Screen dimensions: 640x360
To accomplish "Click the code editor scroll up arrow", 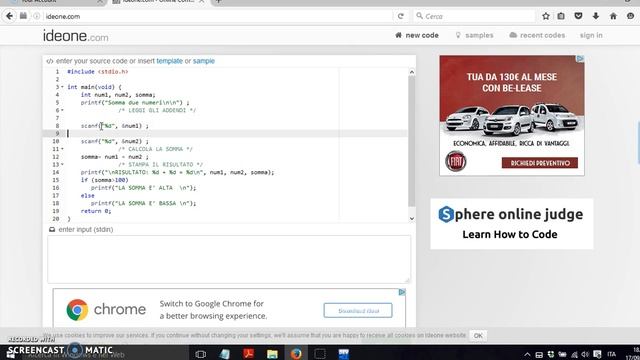I will [412, 72].
